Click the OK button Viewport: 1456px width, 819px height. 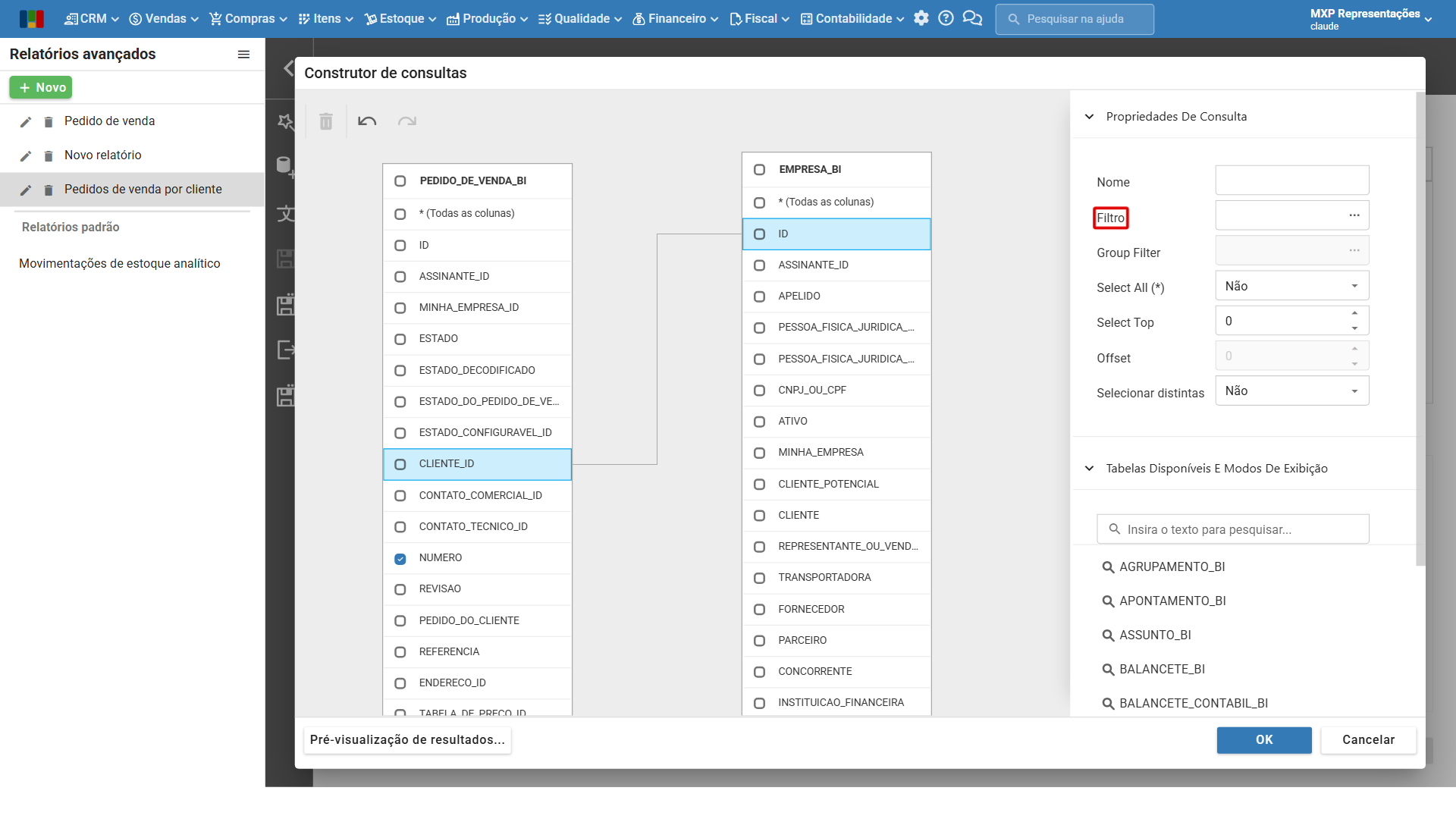pos(1264,740)
